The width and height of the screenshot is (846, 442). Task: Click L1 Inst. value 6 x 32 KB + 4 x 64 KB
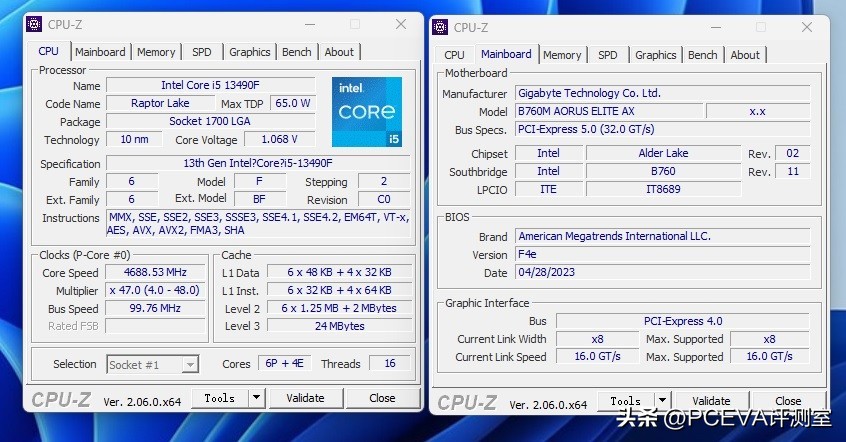click(339, 290)
